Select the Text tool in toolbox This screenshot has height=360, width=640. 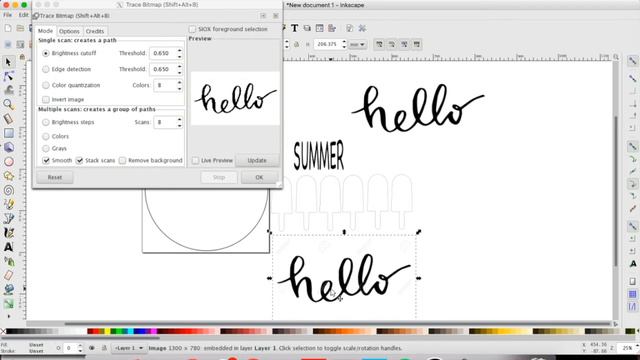point(8,247)
